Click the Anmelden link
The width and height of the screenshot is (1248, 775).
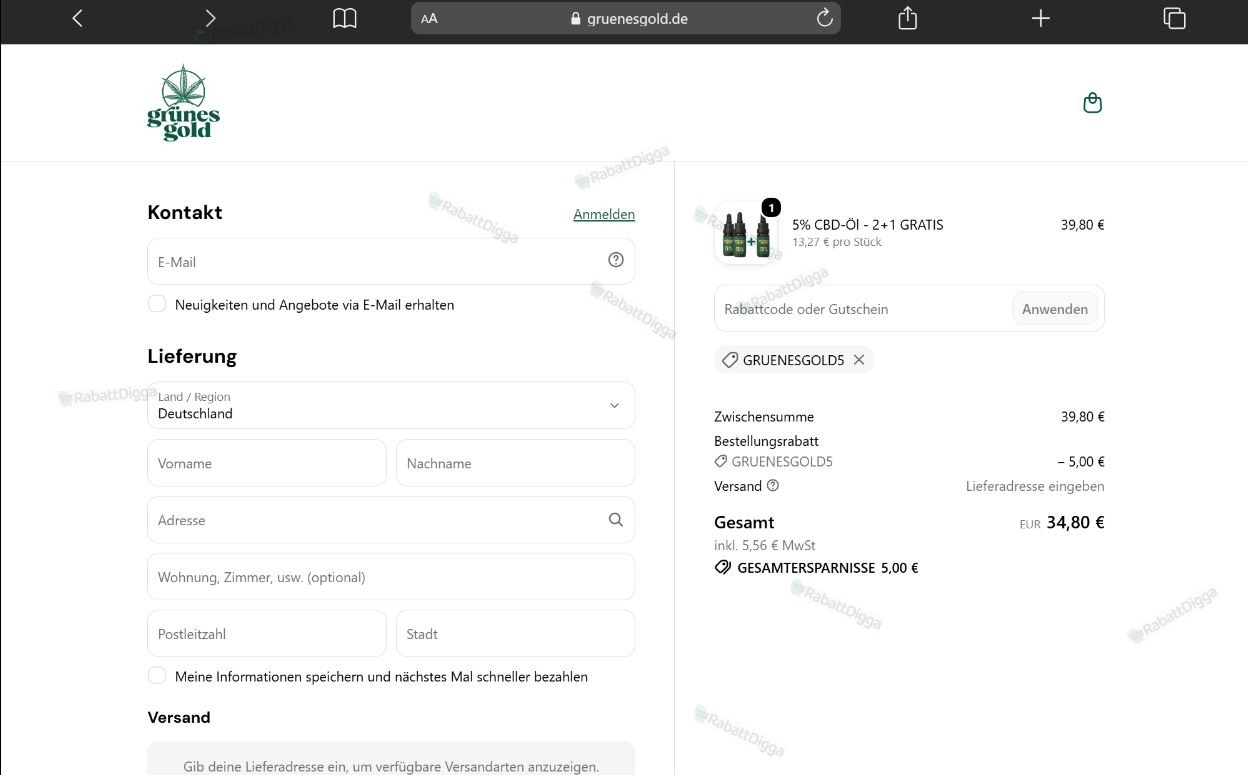pyautogui.click(x=604, y=214)
